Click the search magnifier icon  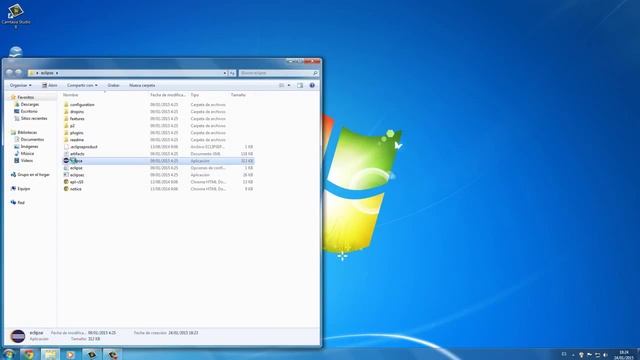point(315,73)
